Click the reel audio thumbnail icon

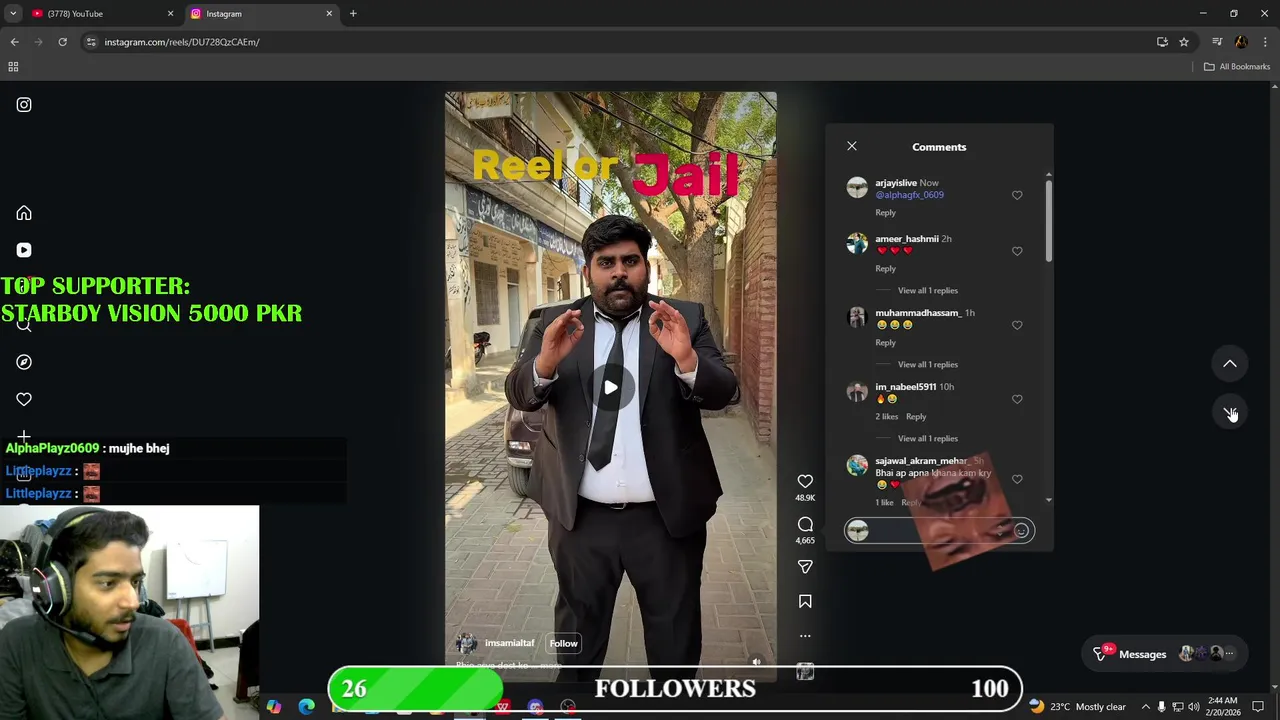pyautogui.click(x=805, y=672)
